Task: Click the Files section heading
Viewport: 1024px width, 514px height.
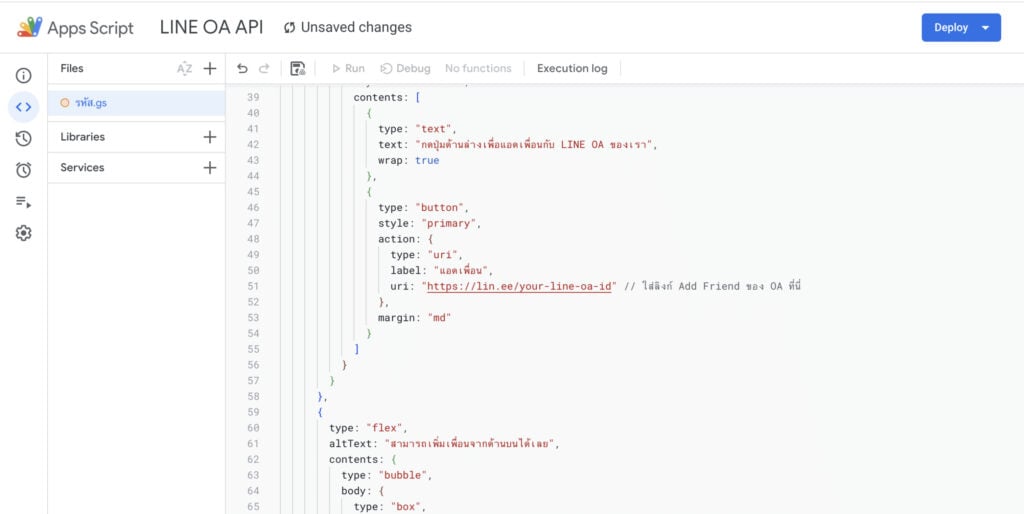Action: tap(72, 69)
